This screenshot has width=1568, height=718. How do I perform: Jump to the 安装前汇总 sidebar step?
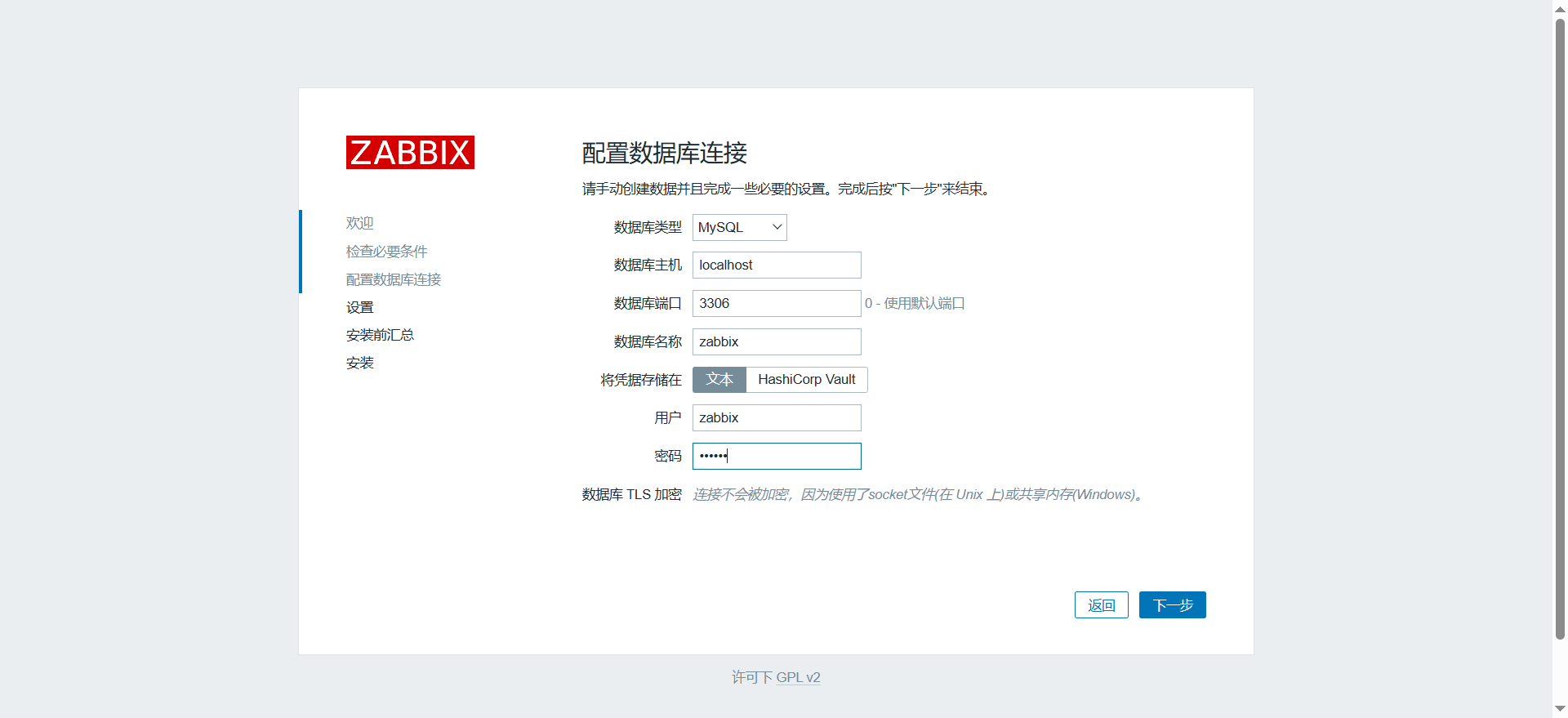click(380, 335)
